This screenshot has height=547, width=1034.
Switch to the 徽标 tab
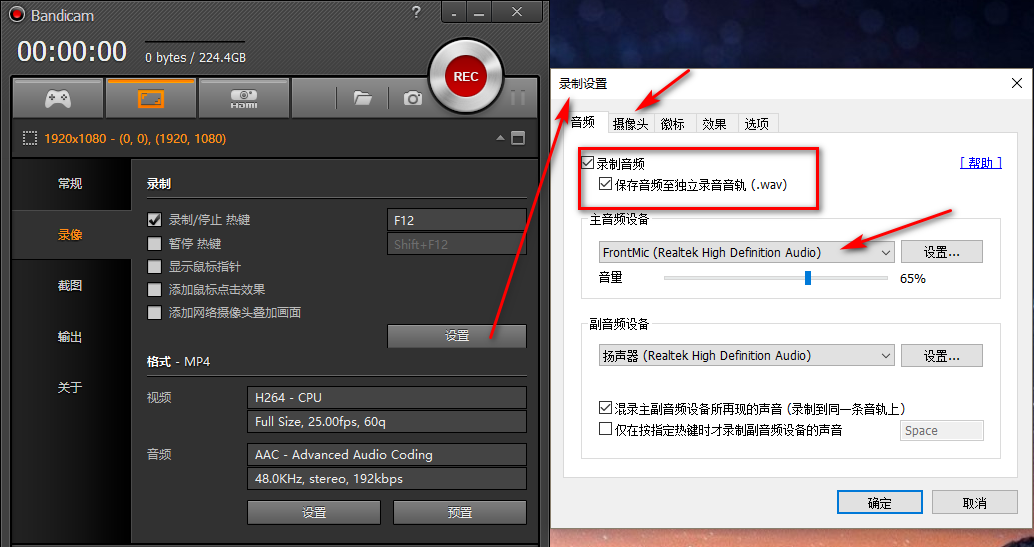673,123
